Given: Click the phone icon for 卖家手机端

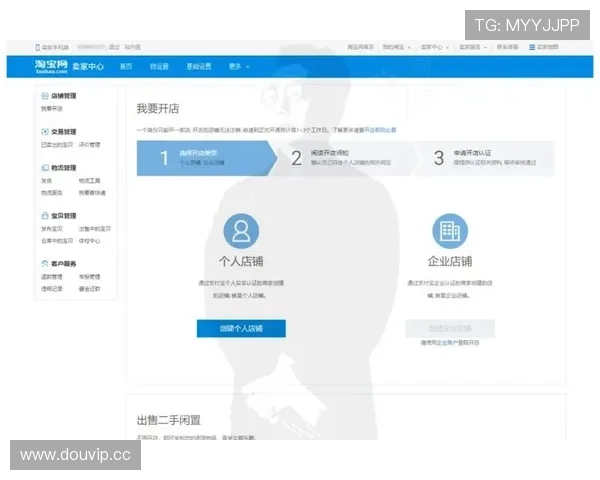Looking at the screenshot, I should [x=38, y=47].
